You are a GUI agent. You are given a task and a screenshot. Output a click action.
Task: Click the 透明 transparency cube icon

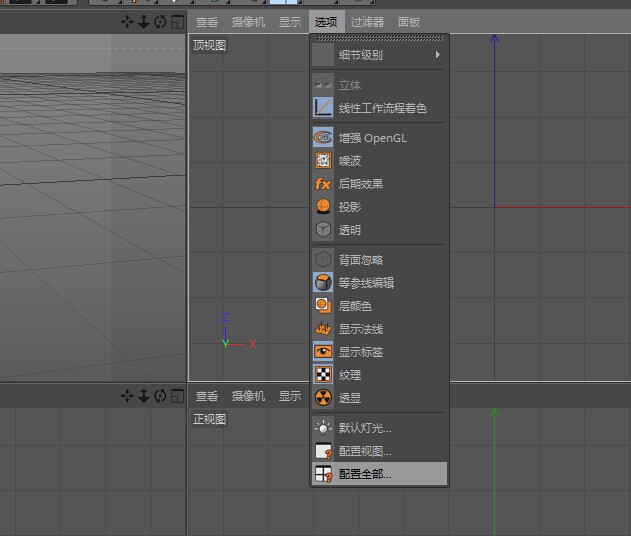[323, 230]
